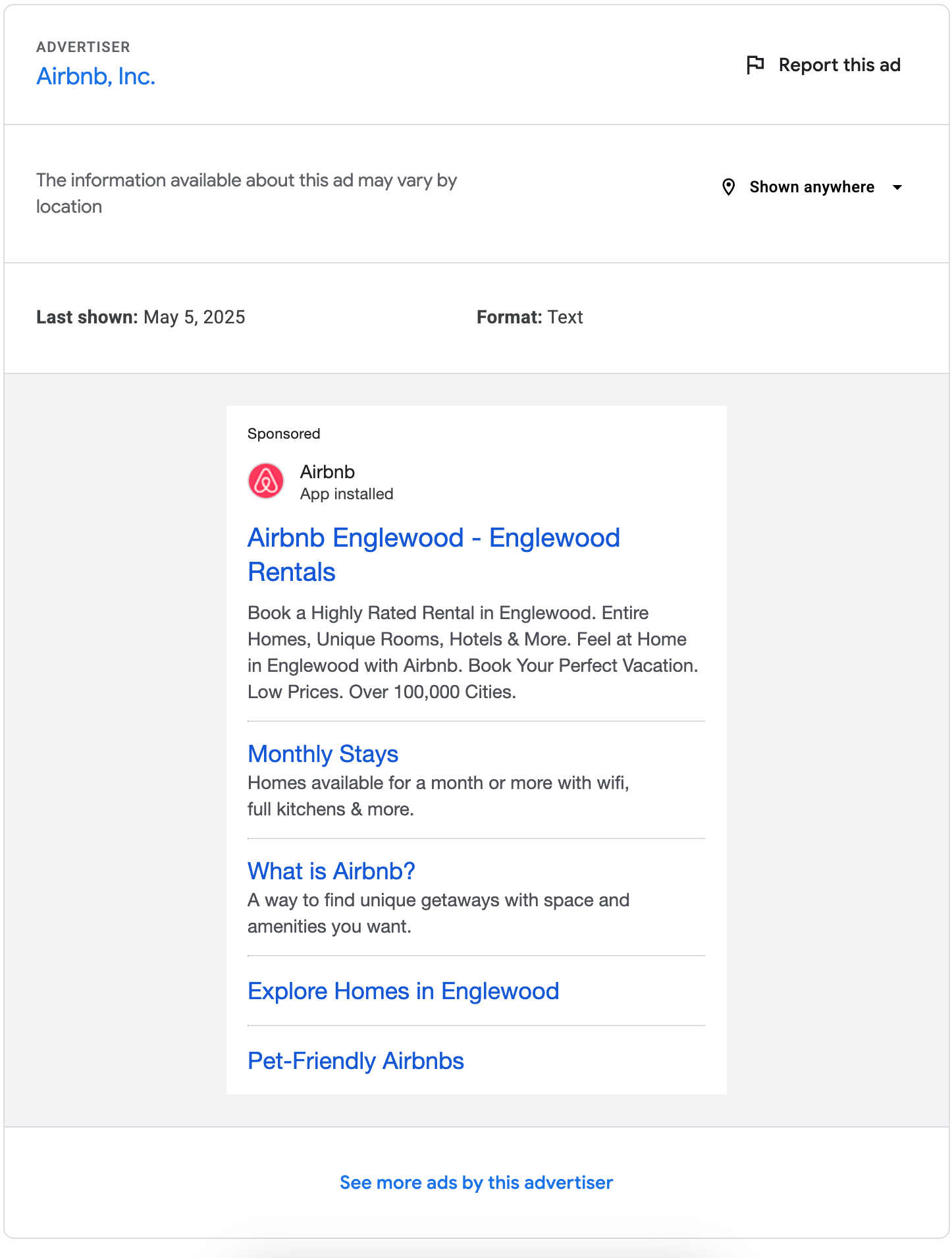Click the App installed text under Airbnb
Screen dimensions: 952x1258
coord(346,494)
